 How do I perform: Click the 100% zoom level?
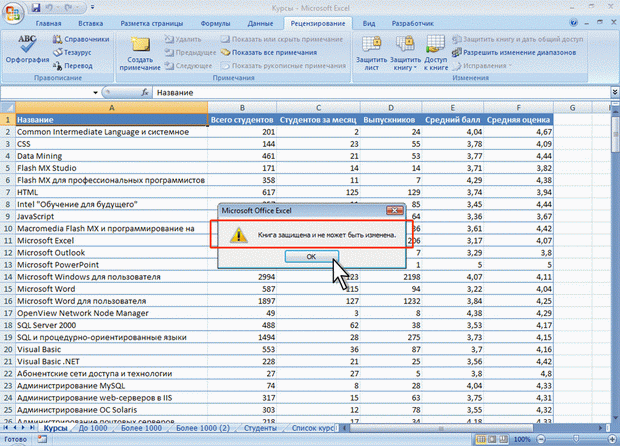pyautogui.click(x=522, y=439)
